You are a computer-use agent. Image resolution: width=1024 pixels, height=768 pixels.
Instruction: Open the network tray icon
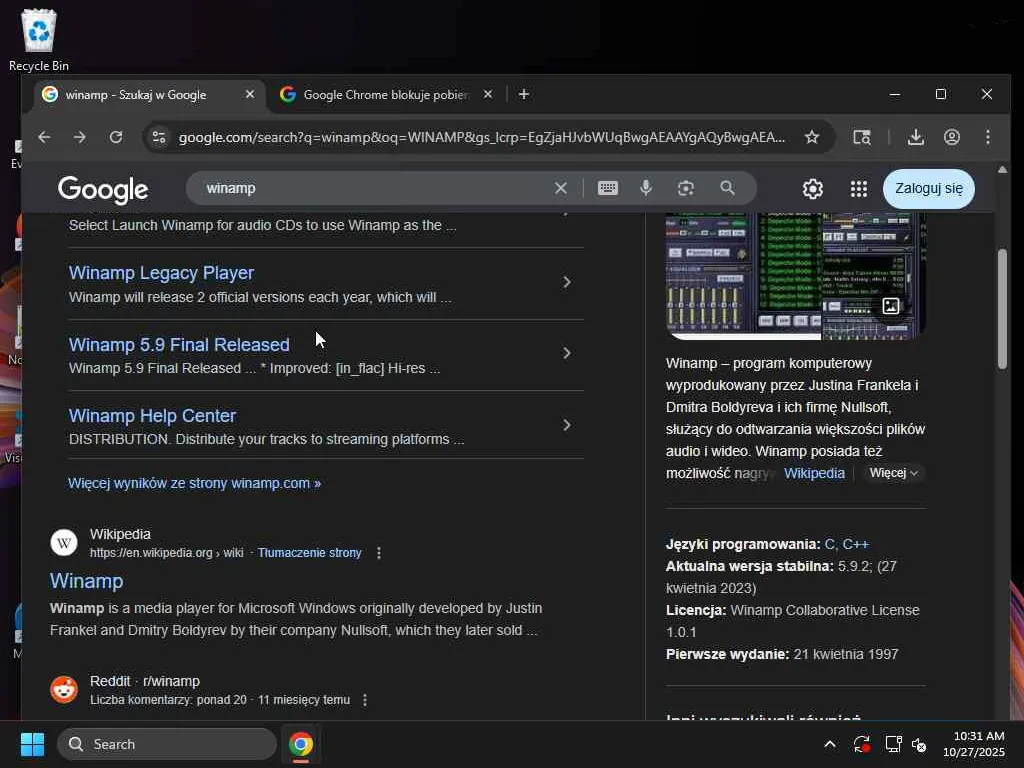[x=893, y=744]
